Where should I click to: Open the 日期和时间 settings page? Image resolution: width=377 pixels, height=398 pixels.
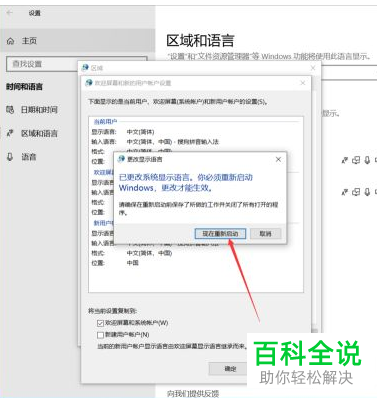click(x=39, y=110)
